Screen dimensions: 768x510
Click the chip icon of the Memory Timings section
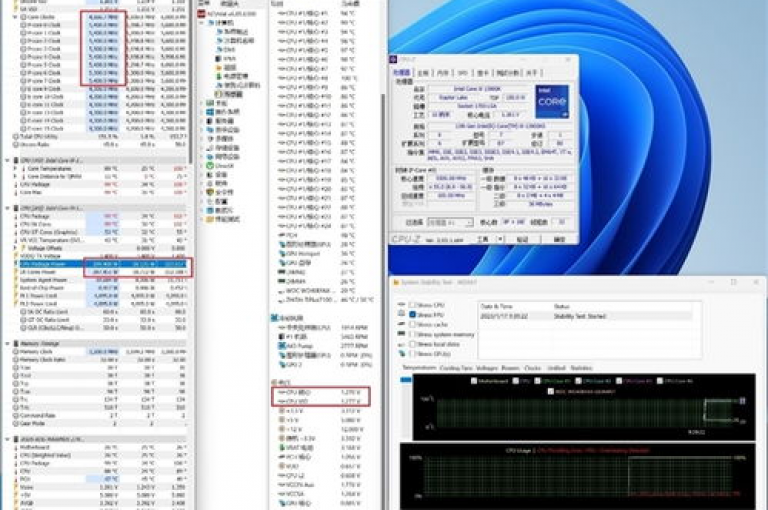[16, 343]
